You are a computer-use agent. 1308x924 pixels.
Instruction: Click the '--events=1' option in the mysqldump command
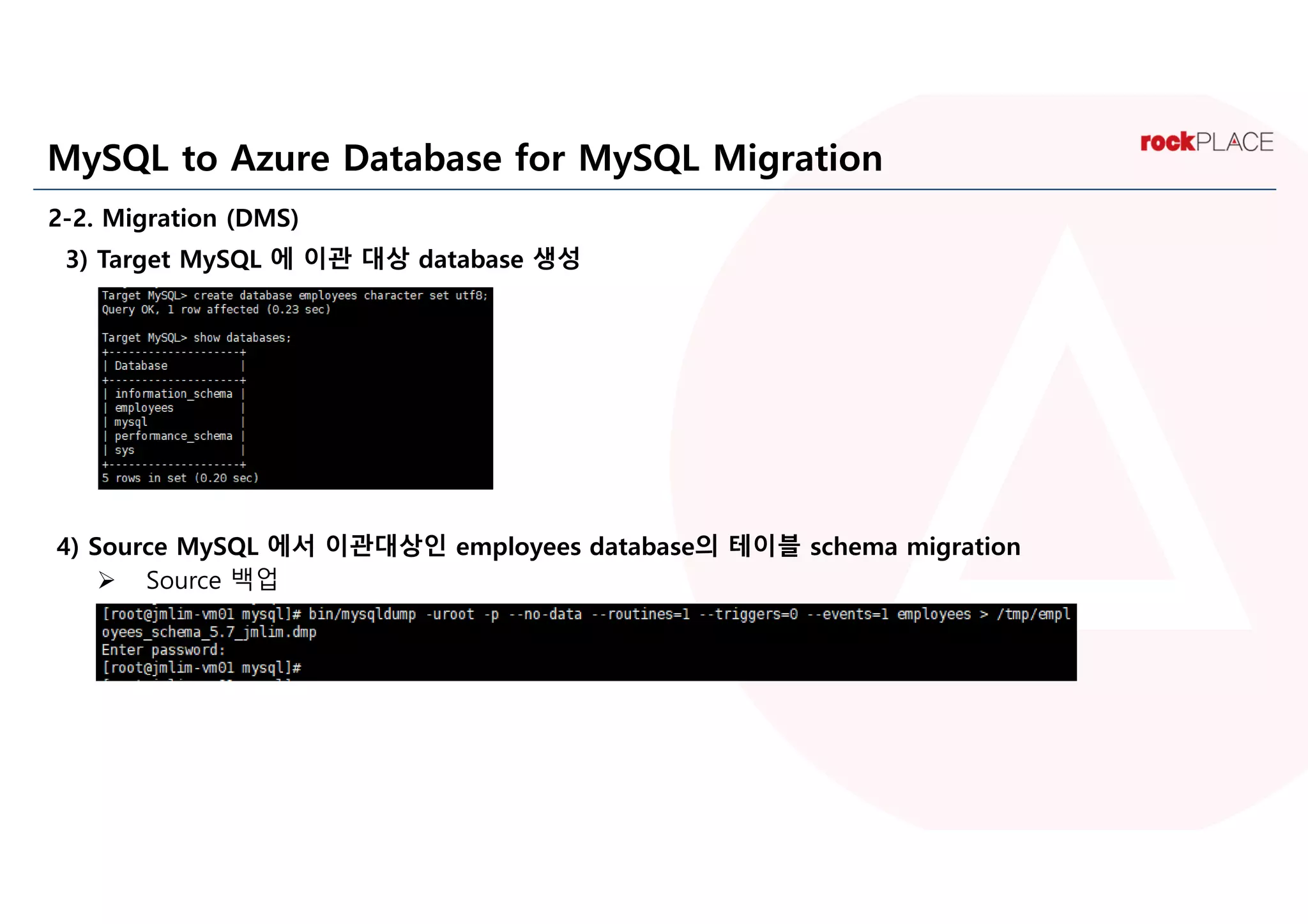click(848, 614)
